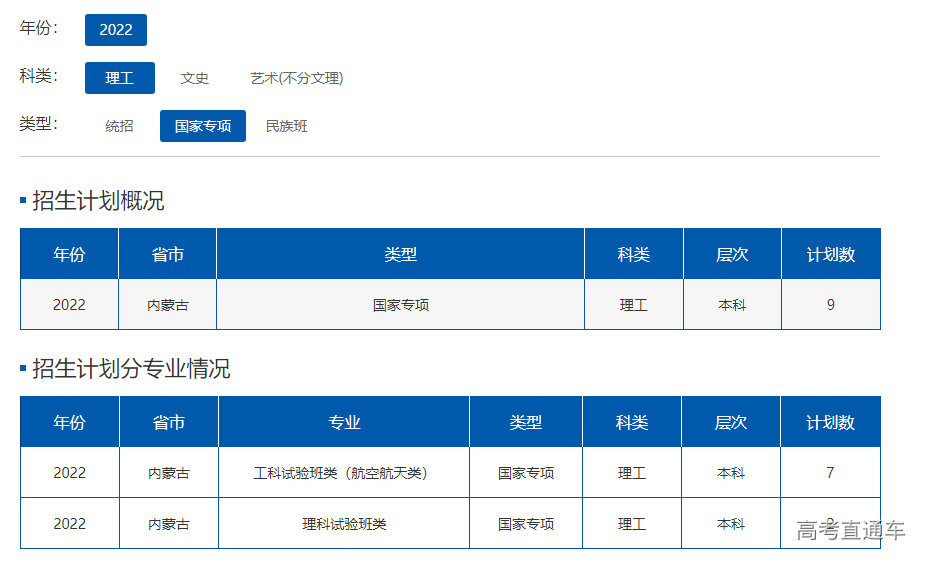934x570 pixels.
Task: Select the 理科试验班类 major cell
Action: [x=344, y=524]
